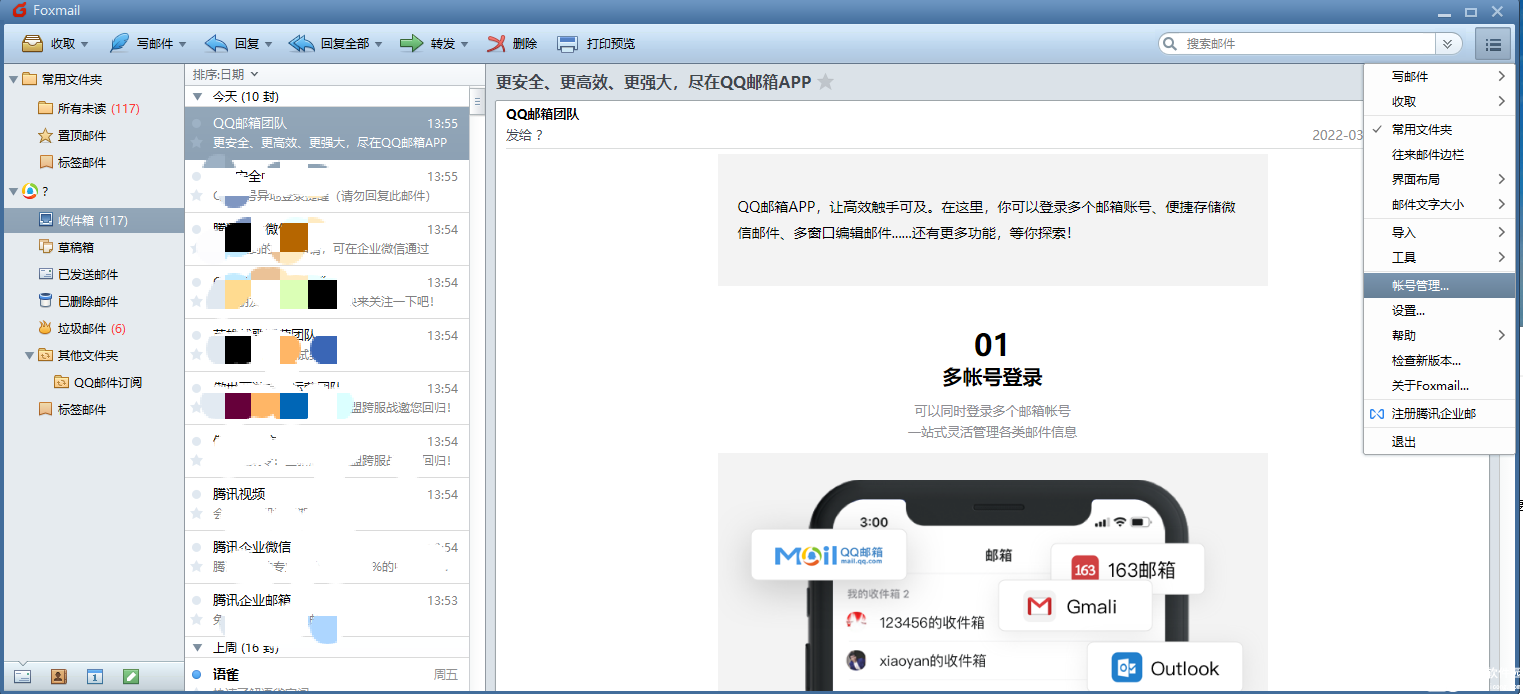1523x694 pixels.
Task: Open dropdown arrow next to toolbar 写邮件
Action: click(x=181, y=44)
